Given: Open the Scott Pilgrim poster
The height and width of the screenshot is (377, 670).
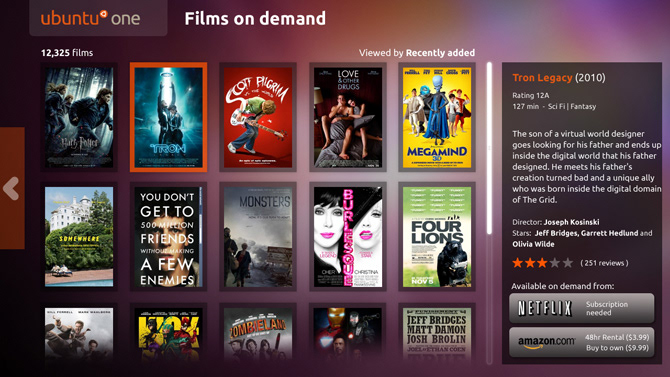Looking at the screenshot, I should point(258,117).
